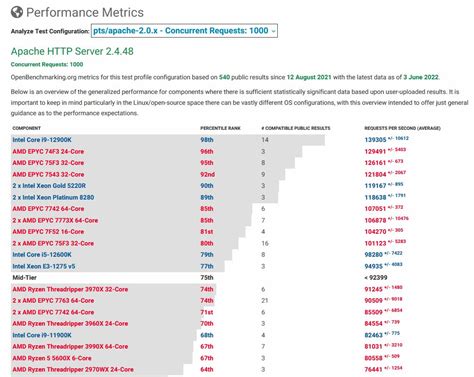
Task: Click the globe icon beside Performance Metrics
Action: 17,12
